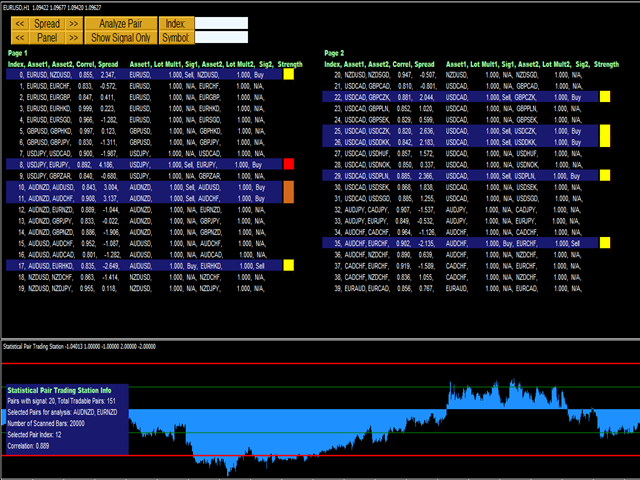Click the Page 1 heading

(18, 52)
